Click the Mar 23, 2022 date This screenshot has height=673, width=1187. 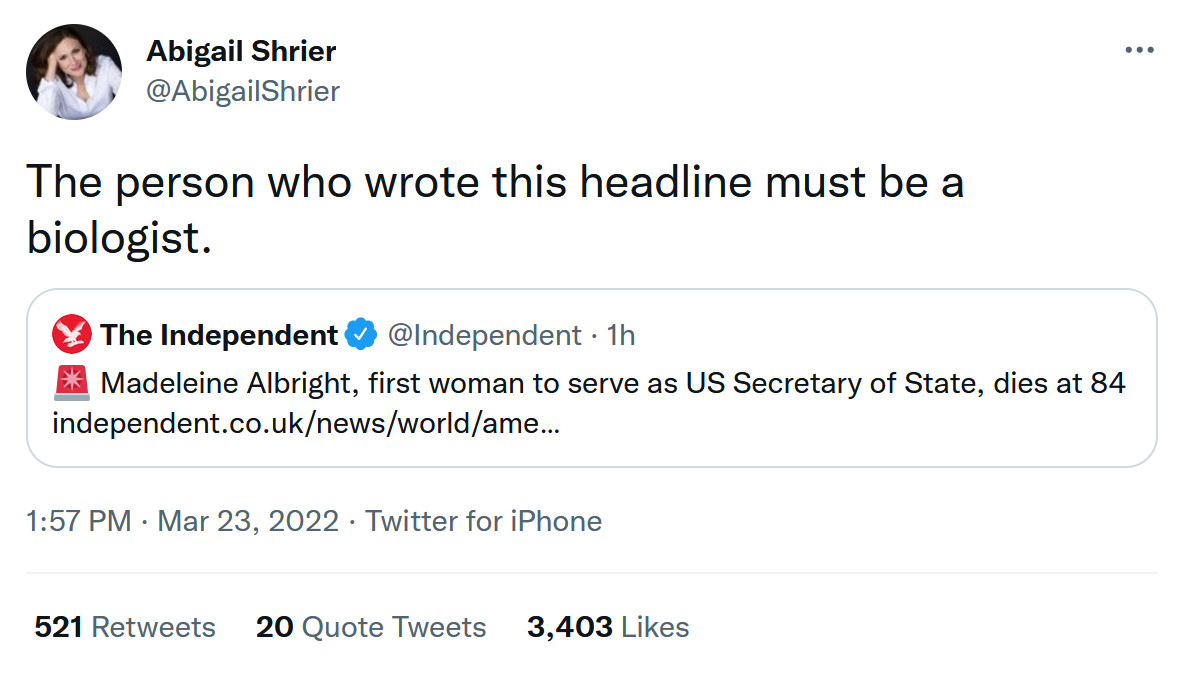(248, 521)
